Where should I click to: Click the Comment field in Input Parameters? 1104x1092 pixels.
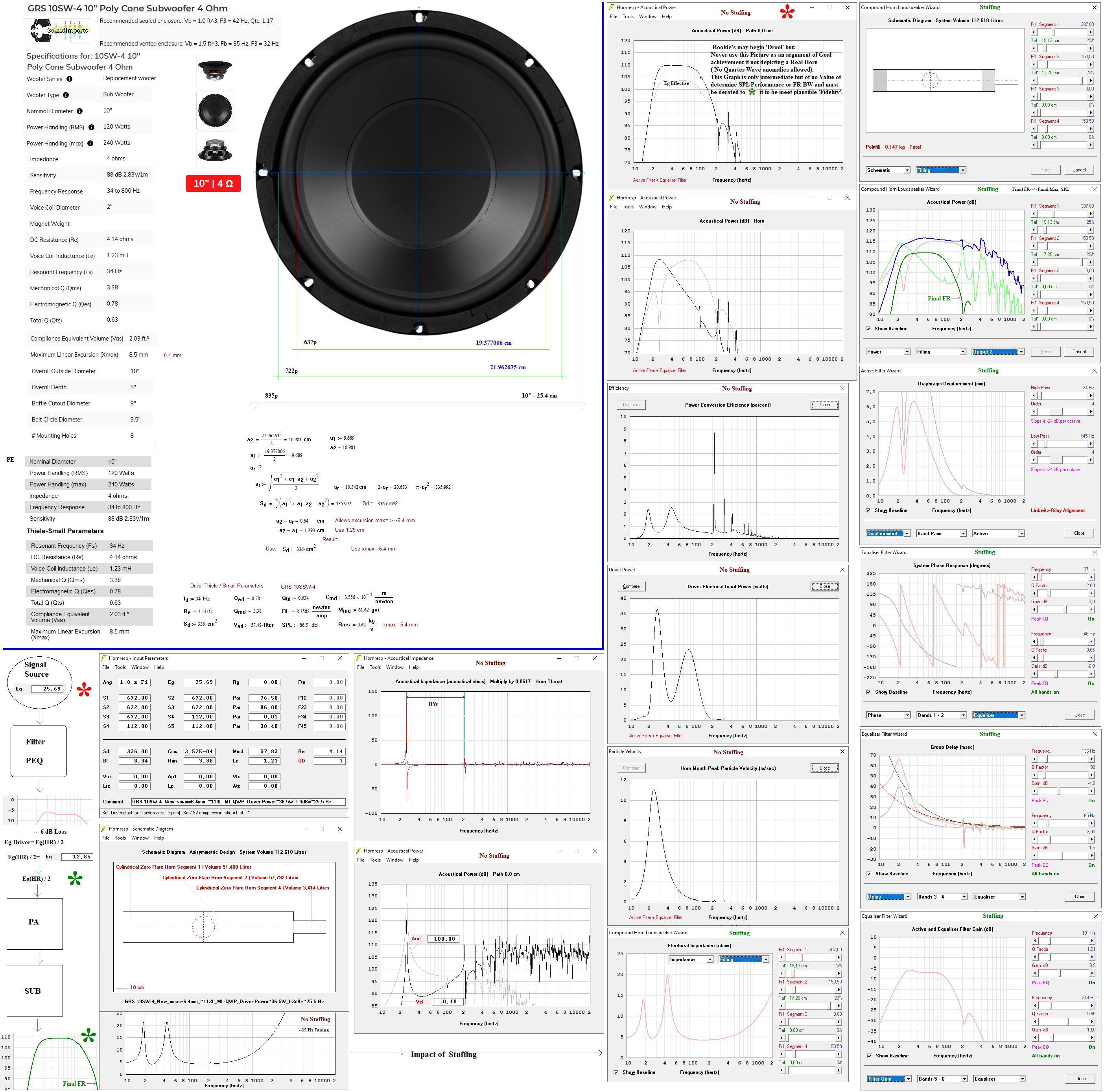coord(238,802)
